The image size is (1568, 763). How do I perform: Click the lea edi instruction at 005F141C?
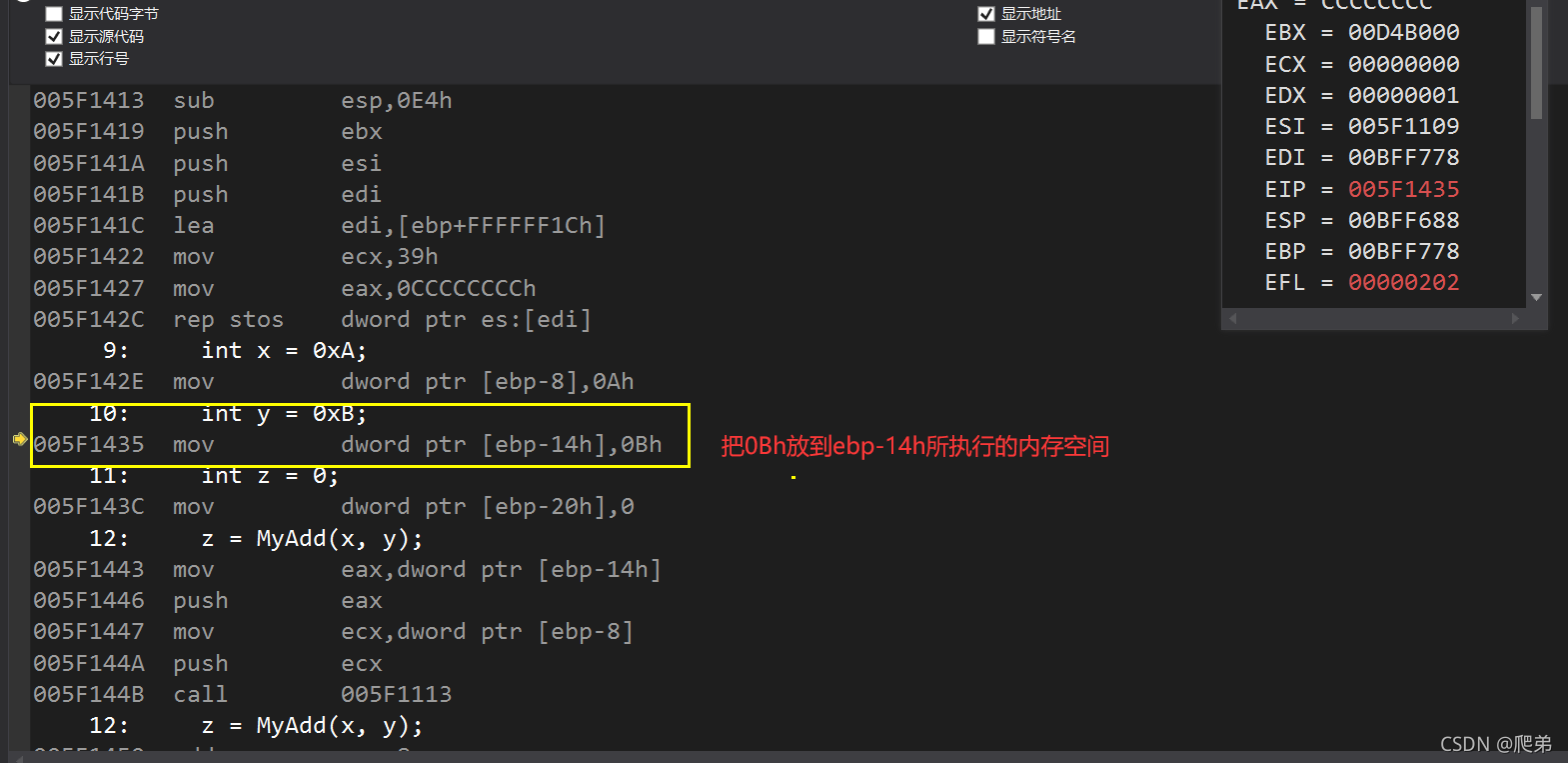click(x=320, y=226)
